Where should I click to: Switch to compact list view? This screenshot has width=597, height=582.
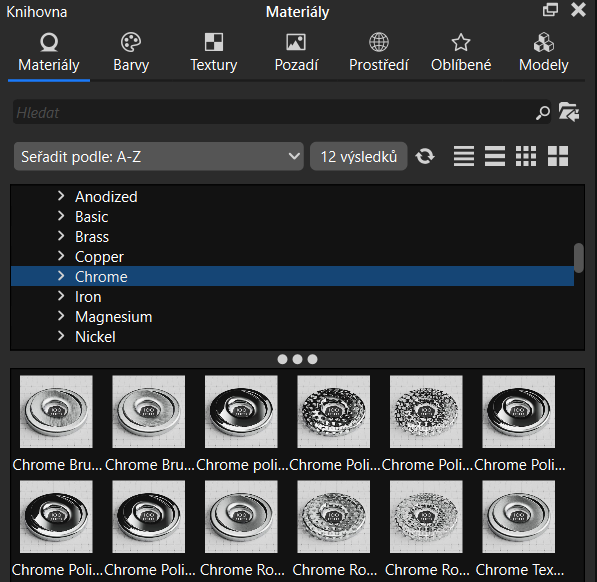[x=464, y=156]
